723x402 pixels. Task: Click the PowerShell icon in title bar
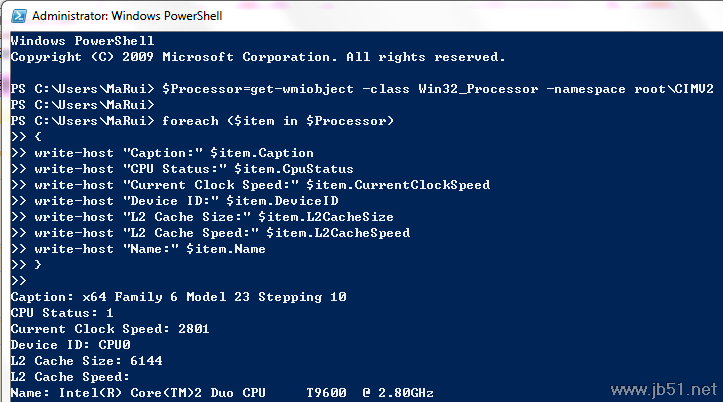pos(14,15)
